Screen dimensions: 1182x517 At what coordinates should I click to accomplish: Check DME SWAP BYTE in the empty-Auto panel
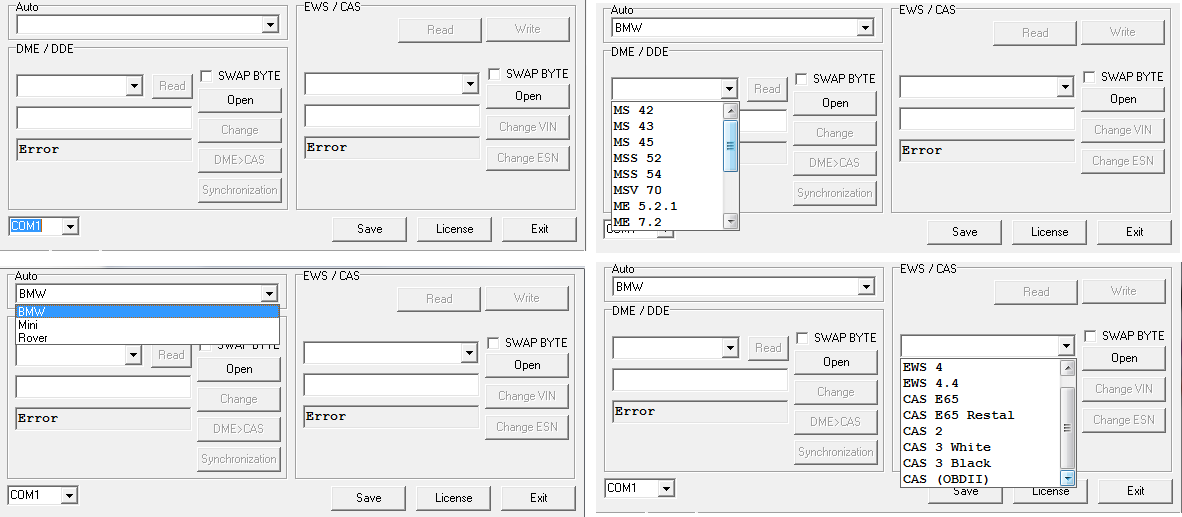click(x=206, y=76)
